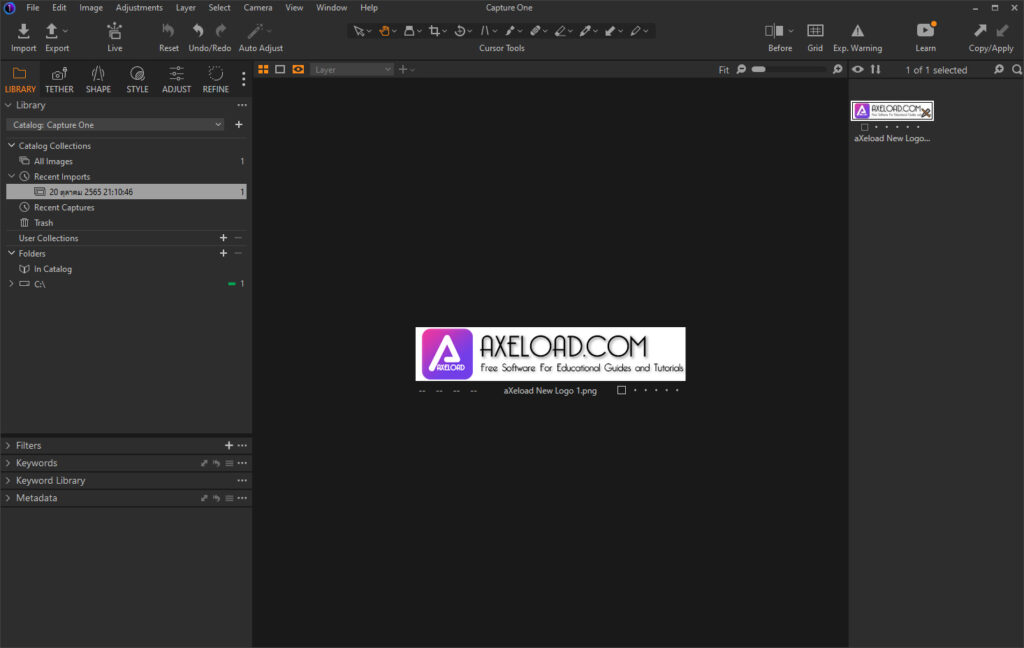
Task: Select the Keystone cursor tool
Action: click(485, 31)
